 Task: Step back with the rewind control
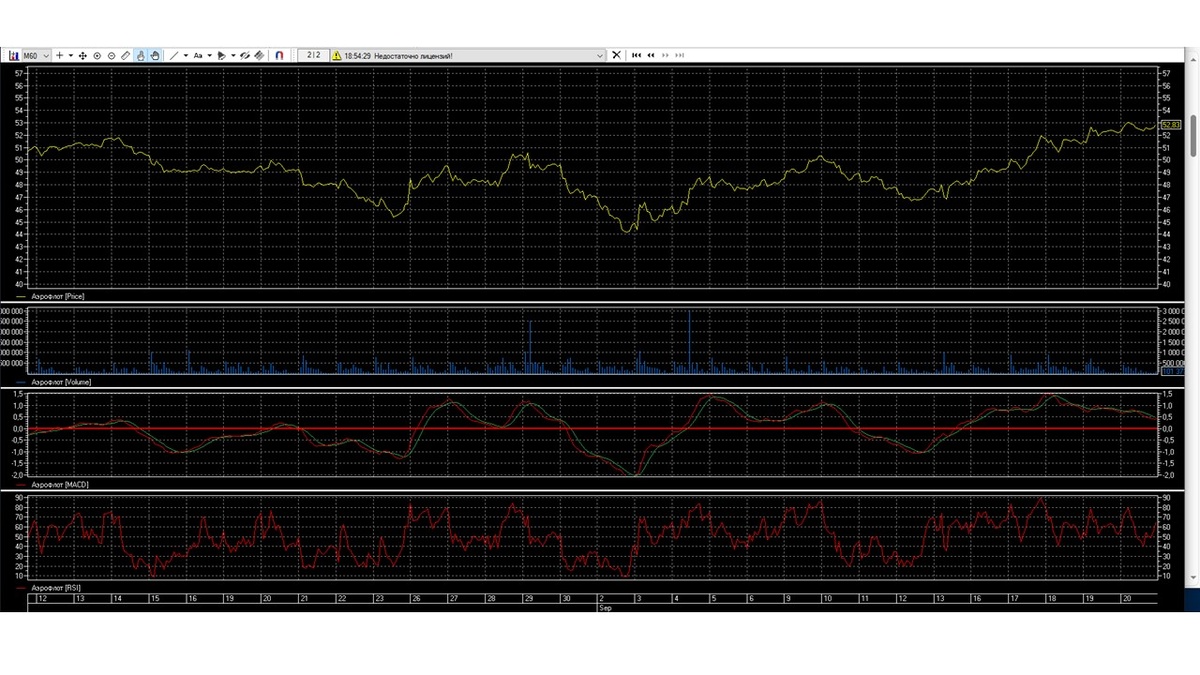coord(651,55)
